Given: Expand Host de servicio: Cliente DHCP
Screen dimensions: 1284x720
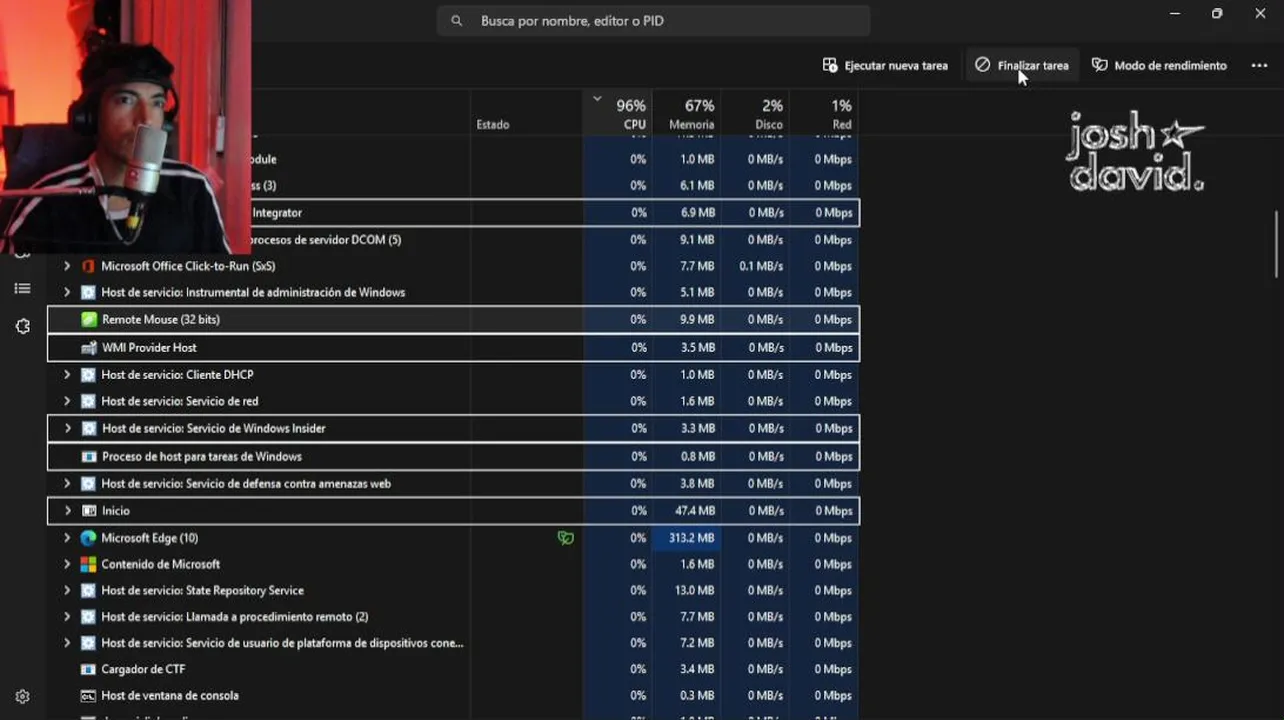Looking at the screenshot, I should [x=67, y=375].
